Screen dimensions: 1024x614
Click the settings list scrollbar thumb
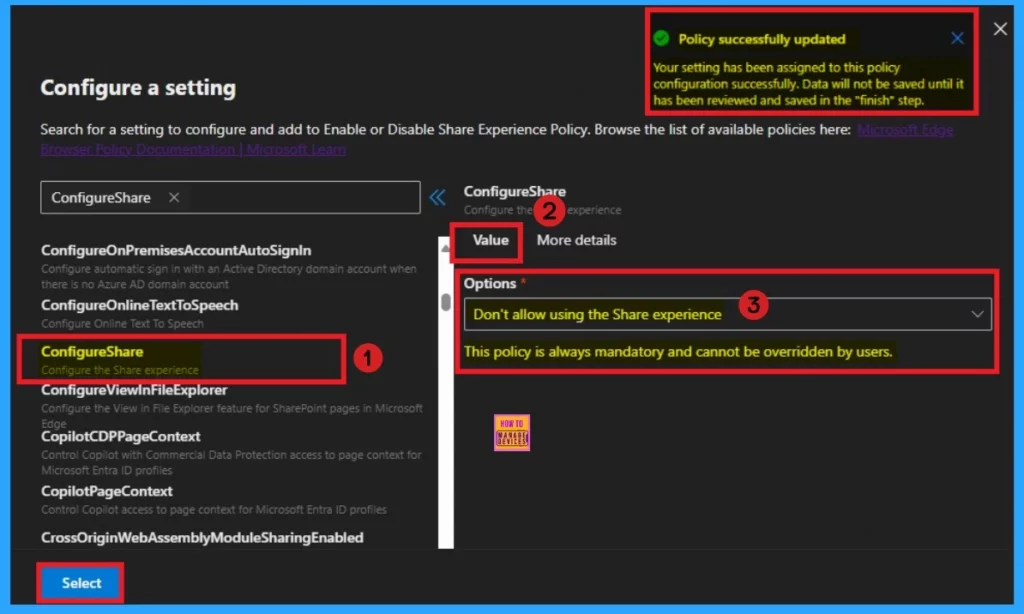click(x=445, y=302)
